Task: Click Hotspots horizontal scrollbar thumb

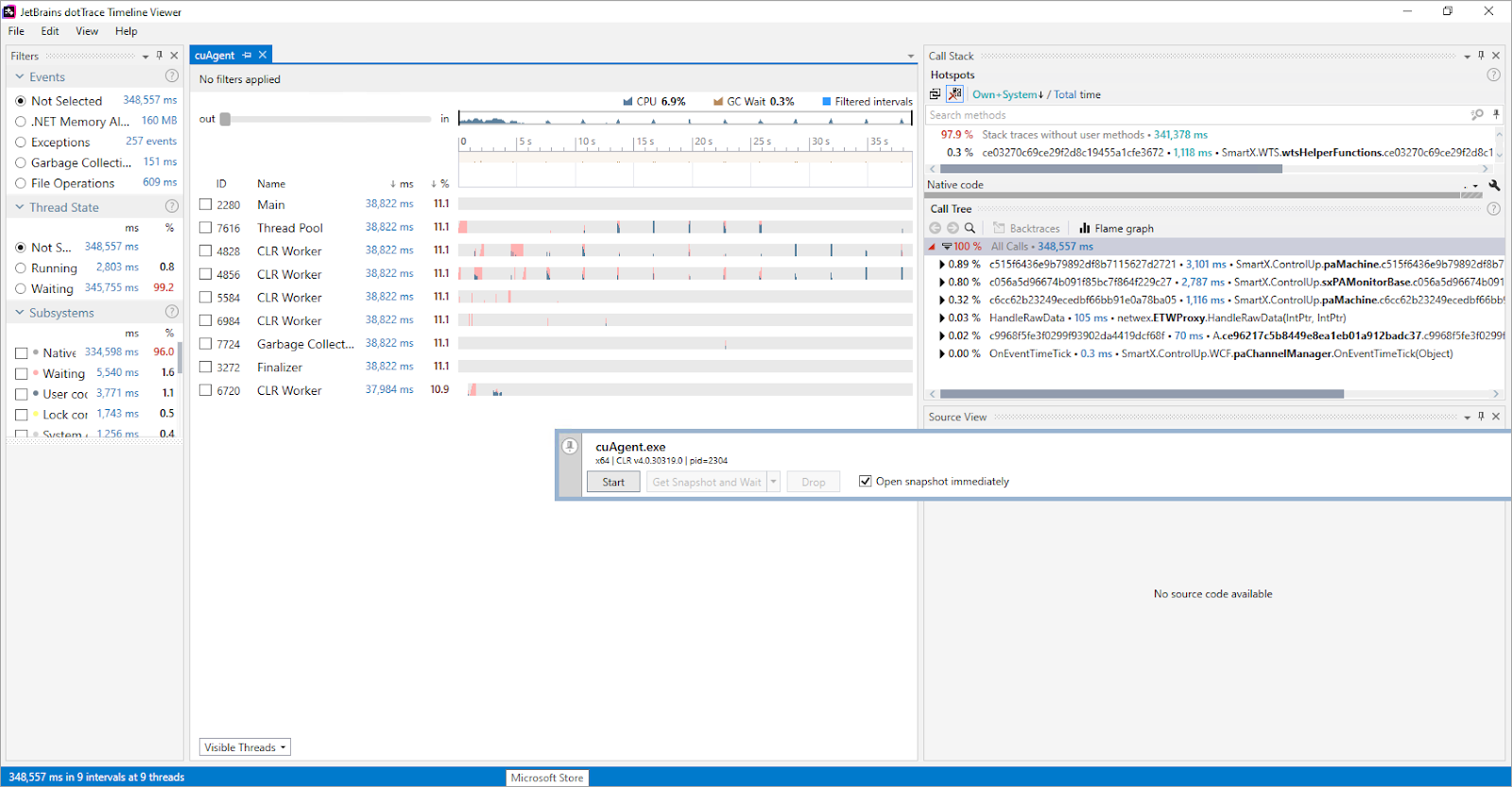Action: 1111,169
